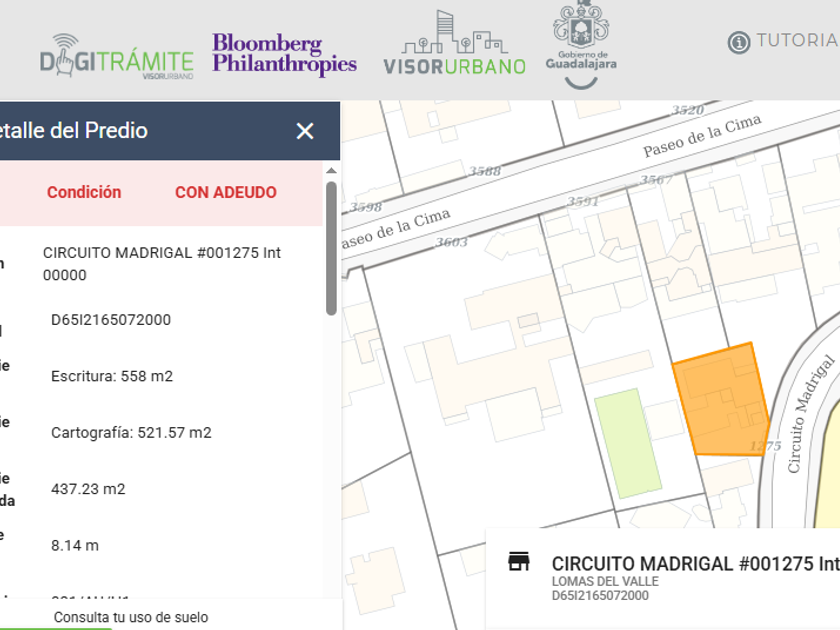Click the Visor Urbano logo
Viewport: 840px width, 630px height.
click(454, 43)
